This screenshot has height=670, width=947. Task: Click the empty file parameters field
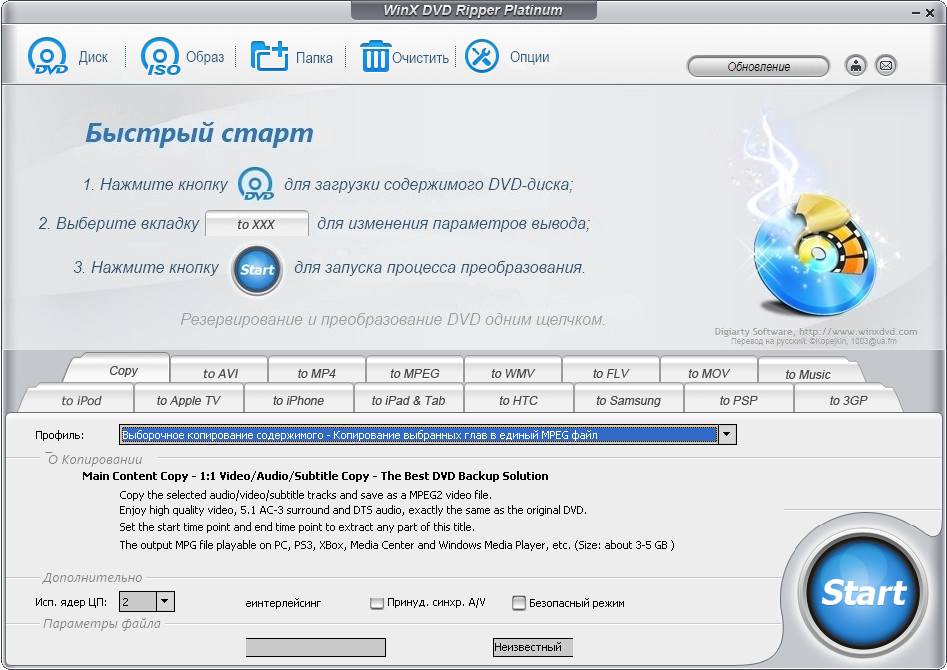point(315,648)
